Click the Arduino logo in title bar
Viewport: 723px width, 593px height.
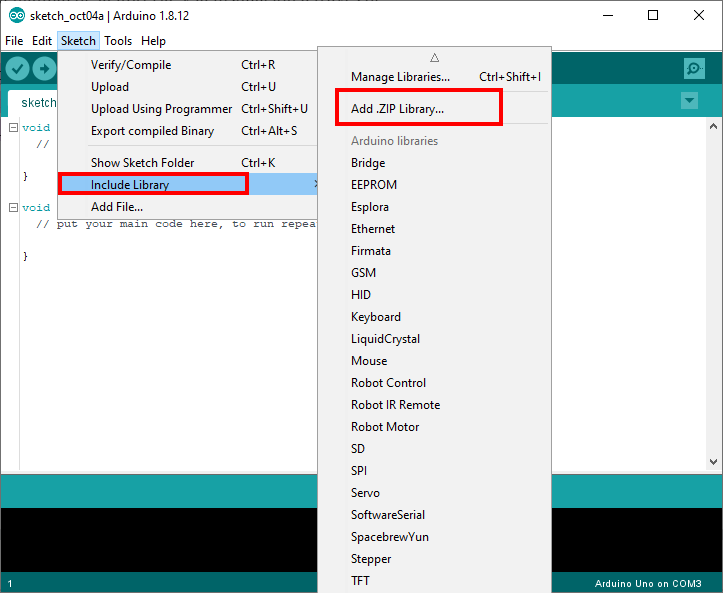pos(17,16)
